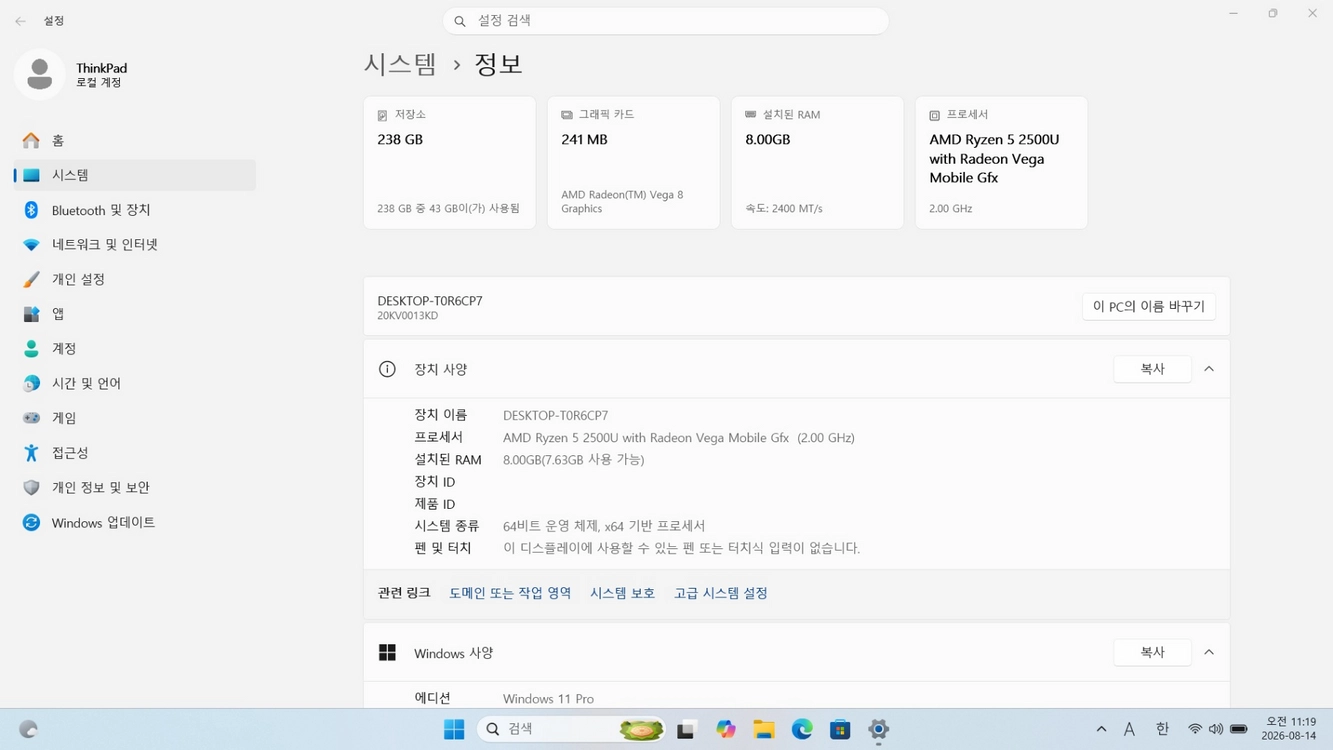Open the volume speaker tray icon
Screen dimensions: 1333x750
1216,730
